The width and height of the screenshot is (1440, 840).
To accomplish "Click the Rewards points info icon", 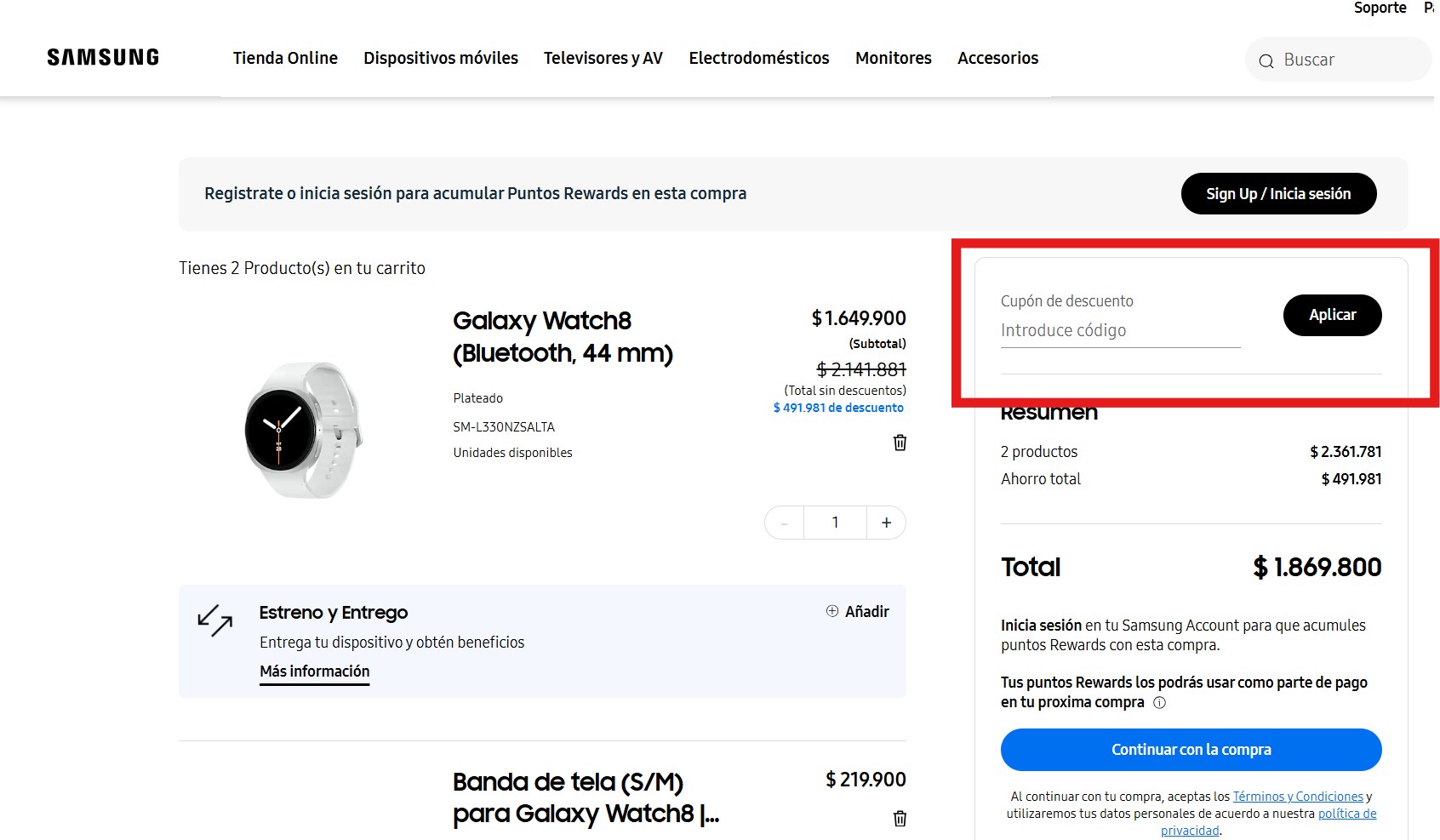I will click(x=1159, y=703).
